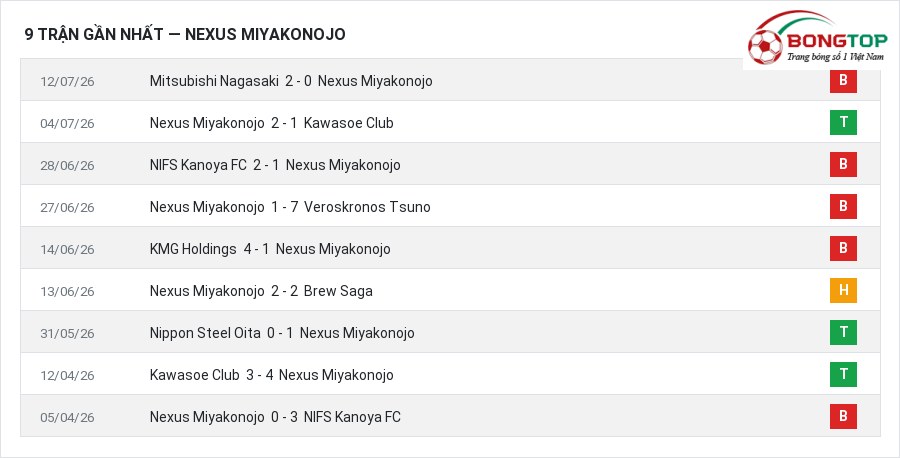Click the red B badge for 12/07/26 match
Screen dimensions: 900x458
(x=843, y=80)
